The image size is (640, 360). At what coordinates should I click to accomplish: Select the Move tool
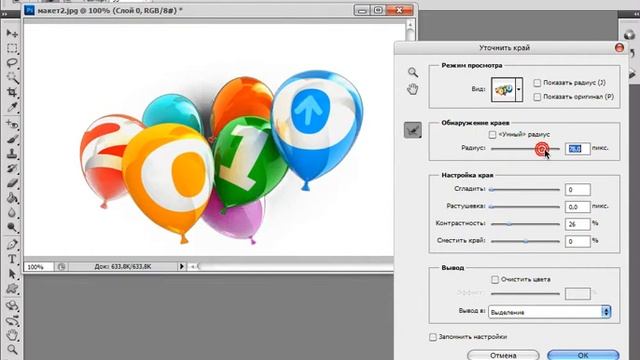pos(12,33)
